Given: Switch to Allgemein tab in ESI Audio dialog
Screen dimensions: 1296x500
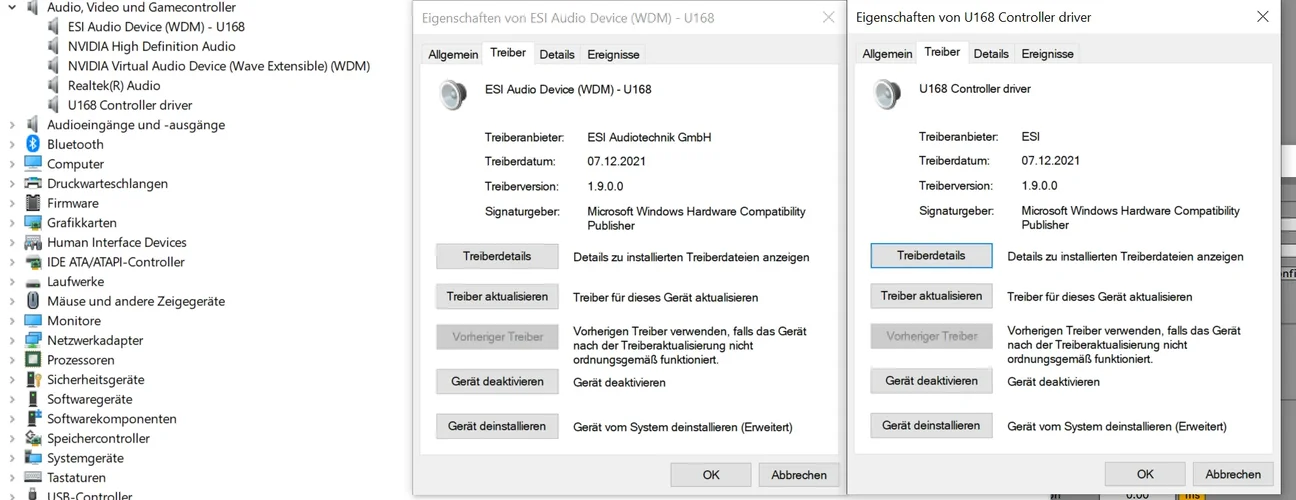Looking at the screenshot, I should pyautogui.click(x=453, y=54).
